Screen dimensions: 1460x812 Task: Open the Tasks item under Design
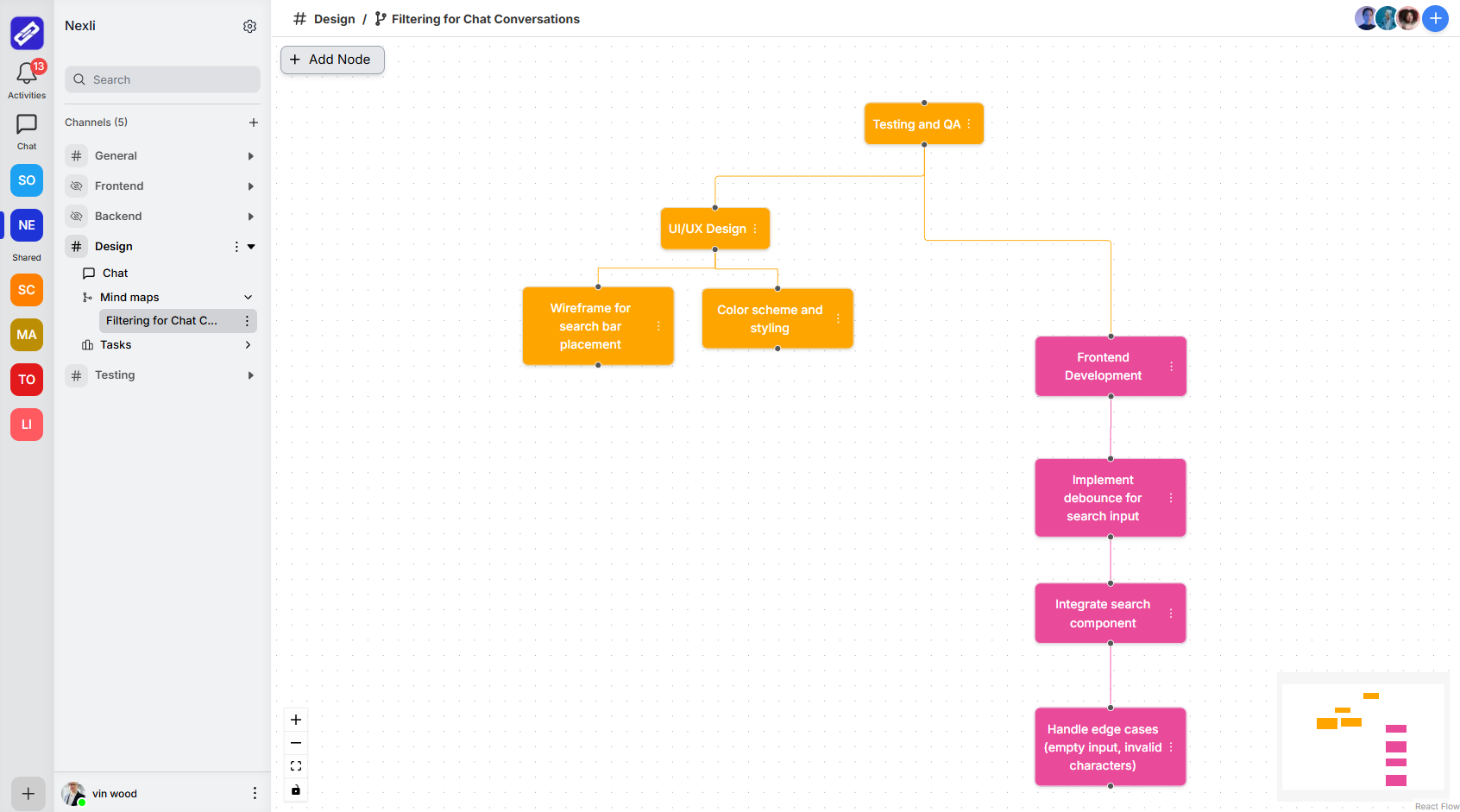coord(116,345)
